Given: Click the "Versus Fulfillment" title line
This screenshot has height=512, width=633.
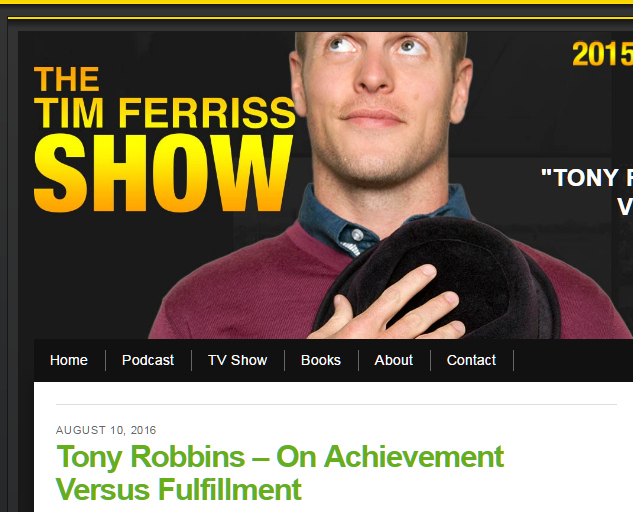Looking at the screenshot, I should (178, 489).
